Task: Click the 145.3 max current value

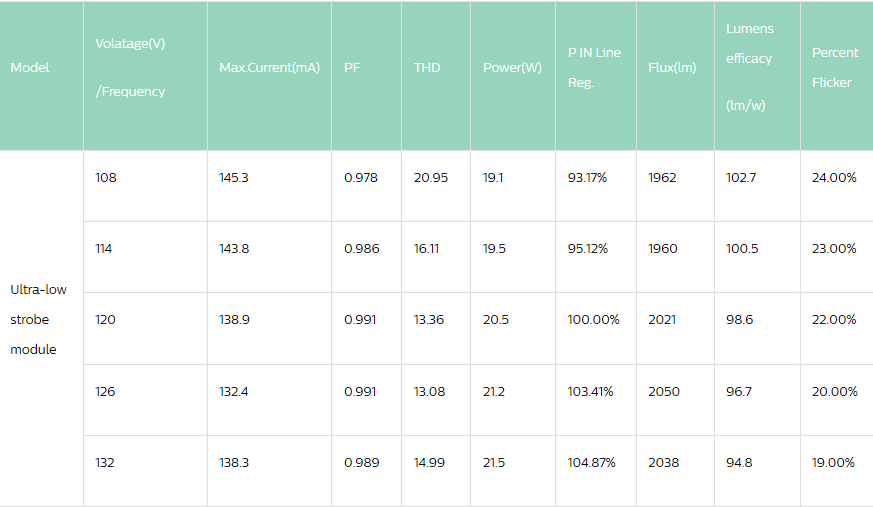Action: pos(235,178)
